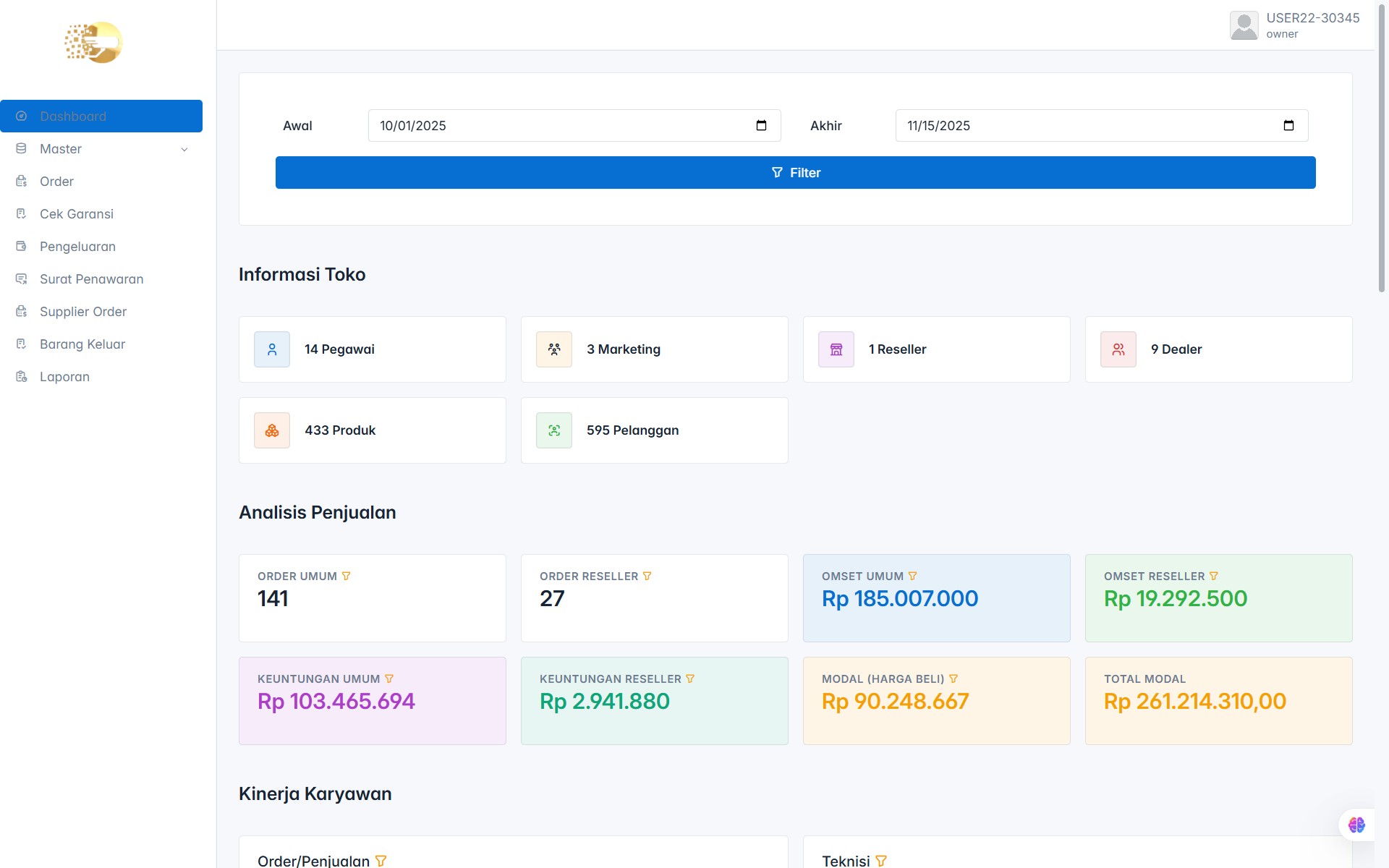1389x868 pixels.
Task: Go to Laporan menu item
Action: pyautogui.click(x=64, y=377)
